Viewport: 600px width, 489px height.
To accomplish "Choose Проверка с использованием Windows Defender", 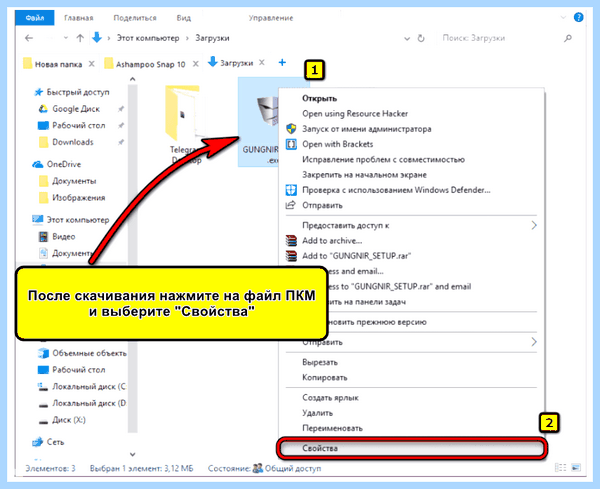I will point(396,190).
